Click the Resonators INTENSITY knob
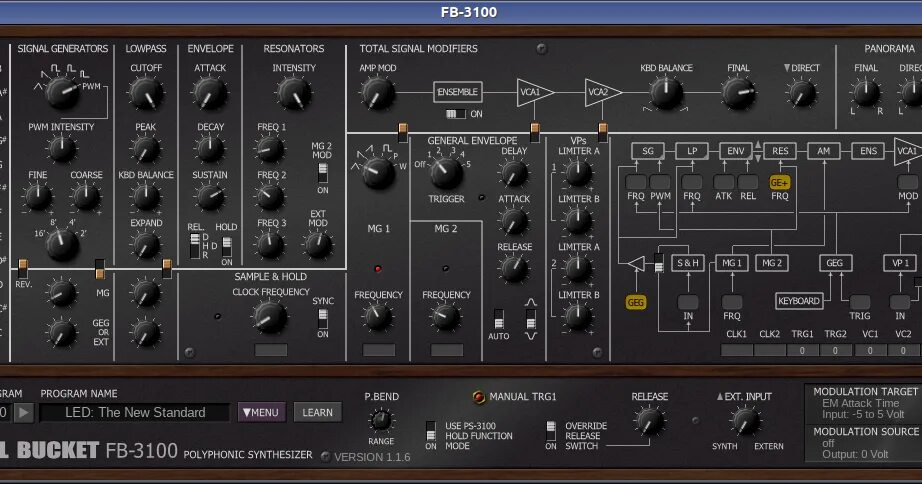The width and height of the screenshot is (922, 484). pos(294,92)
